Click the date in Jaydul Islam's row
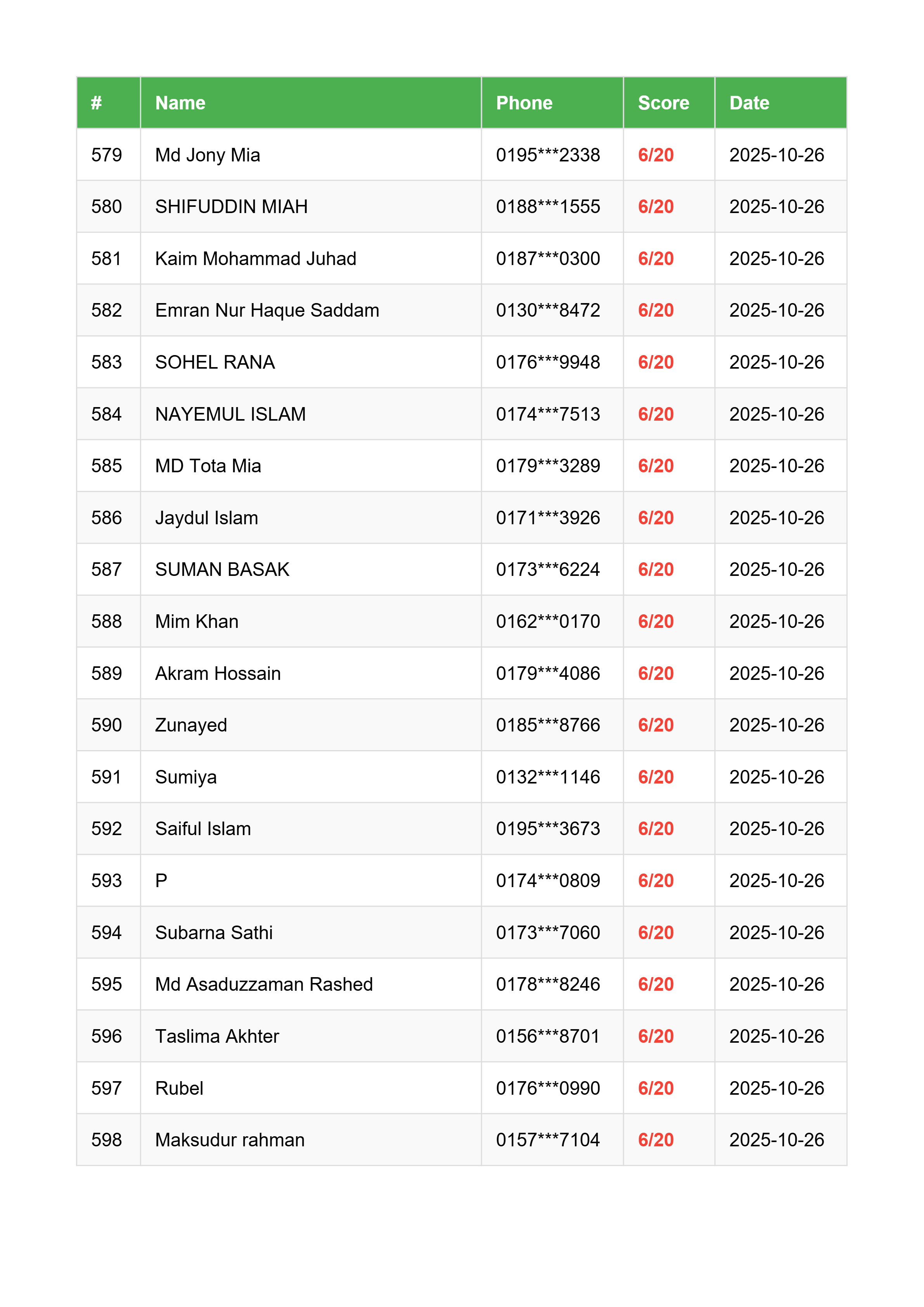This screenshot has height=1307, width=924. [x=776, y=517]
